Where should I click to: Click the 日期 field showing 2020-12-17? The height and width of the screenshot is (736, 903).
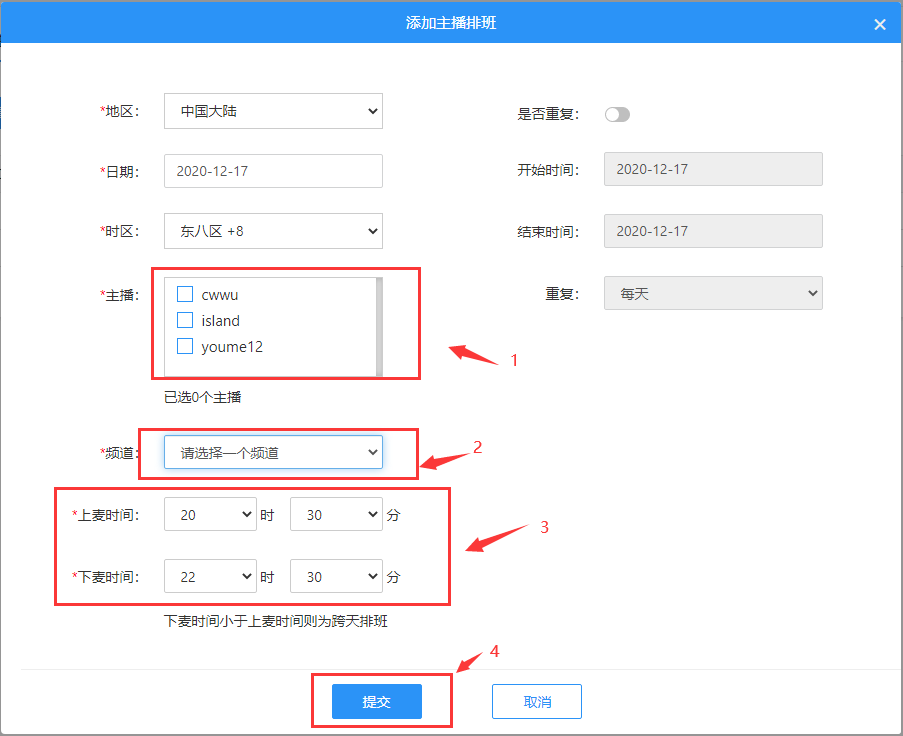pyautogui.click(x=273, y=171)
